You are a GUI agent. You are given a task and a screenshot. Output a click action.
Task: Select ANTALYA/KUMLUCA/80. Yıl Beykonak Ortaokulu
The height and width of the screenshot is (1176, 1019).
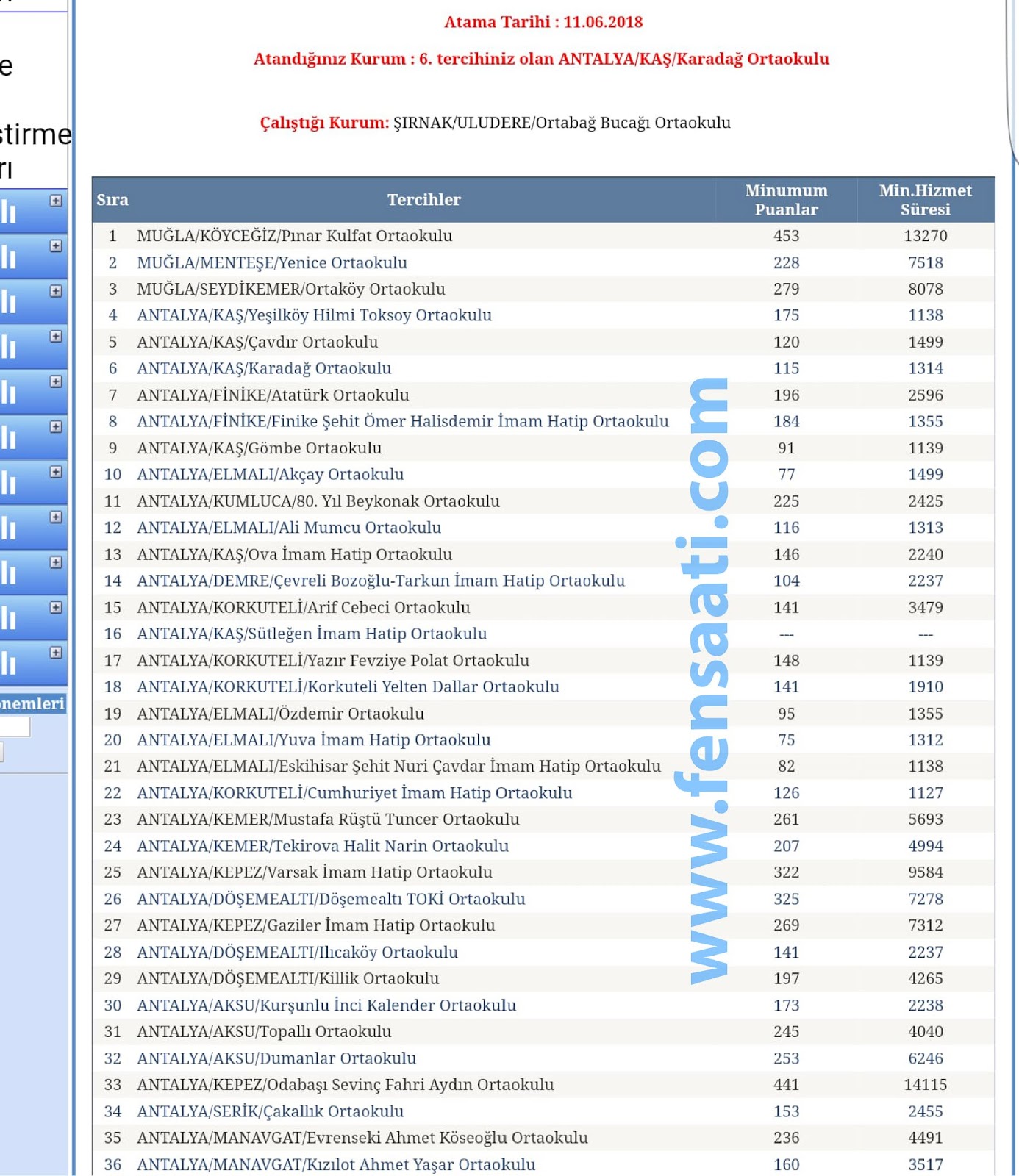[543, 501]
